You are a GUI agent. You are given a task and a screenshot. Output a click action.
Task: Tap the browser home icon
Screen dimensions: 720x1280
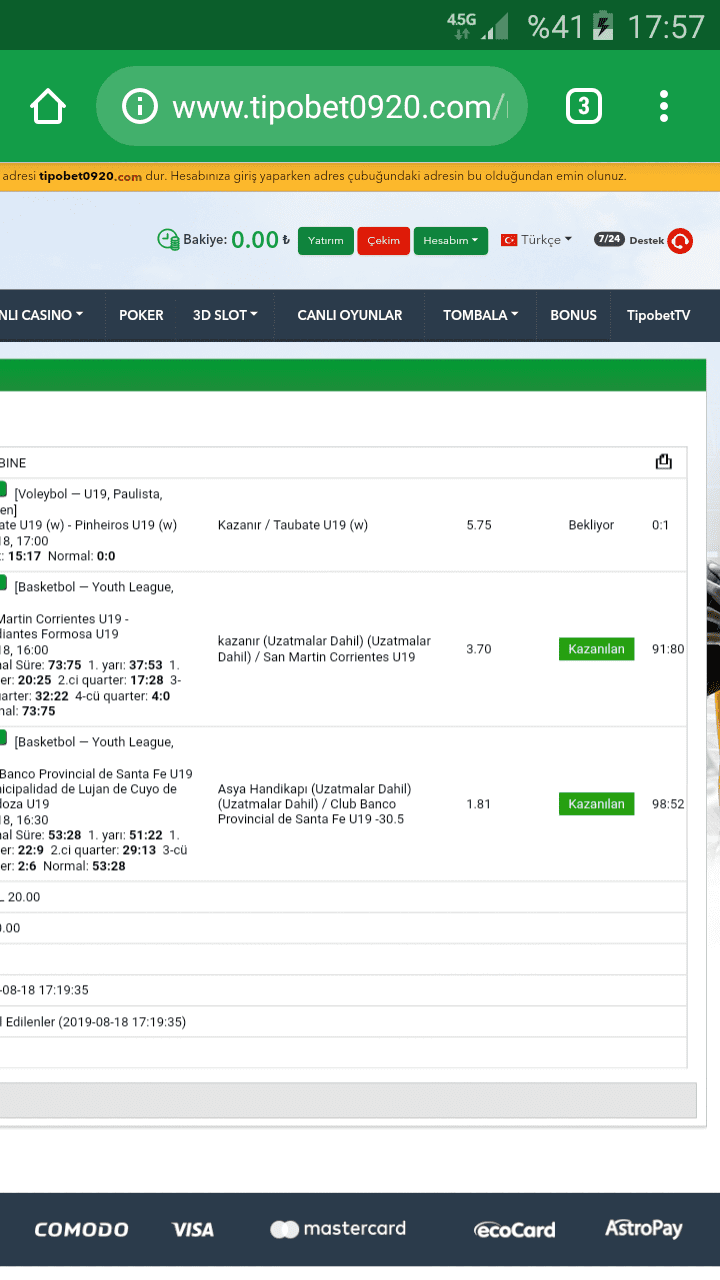[49, 105]
